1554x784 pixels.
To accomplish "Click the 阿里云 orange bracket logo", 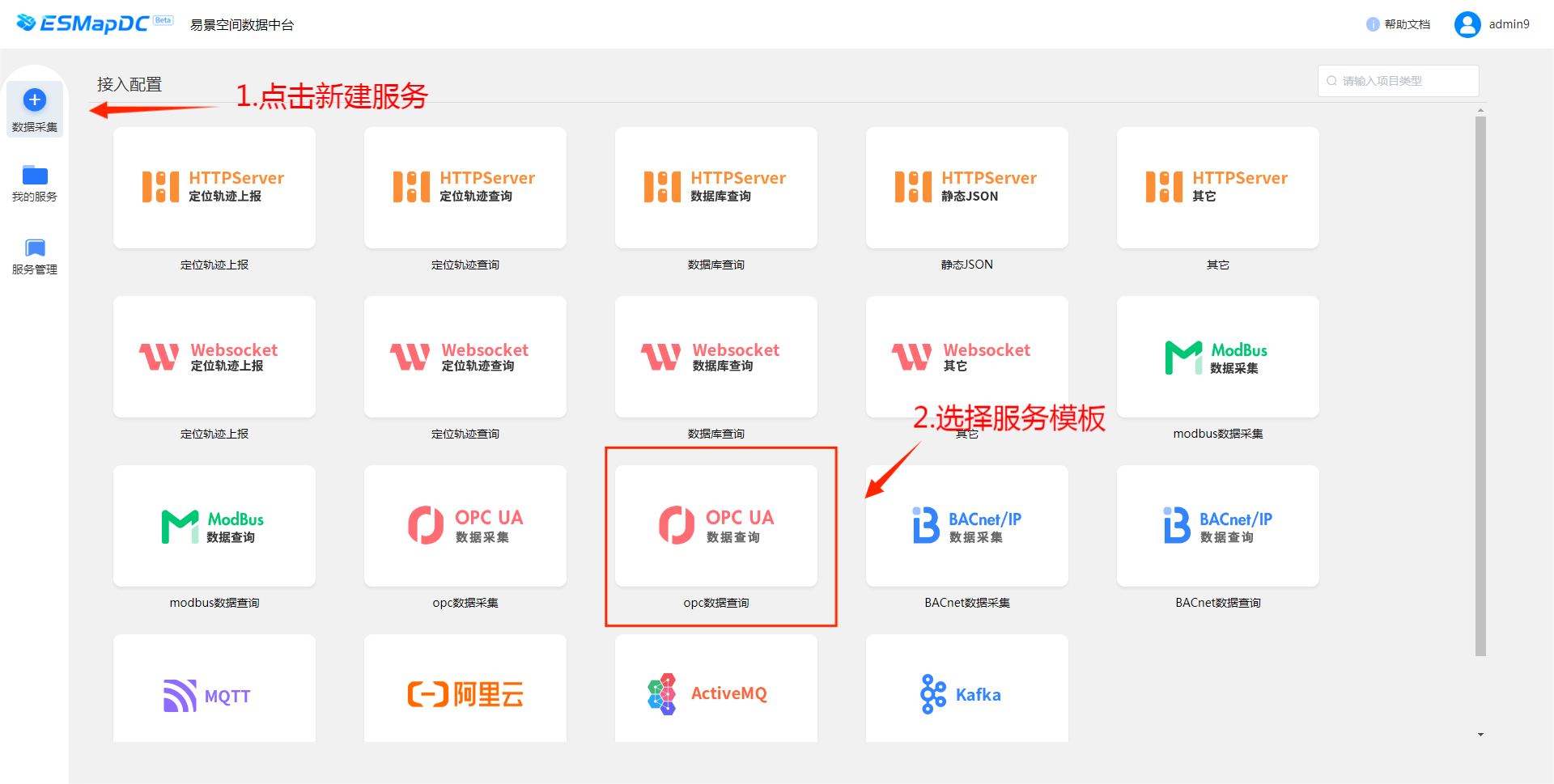I will (428, 694).
